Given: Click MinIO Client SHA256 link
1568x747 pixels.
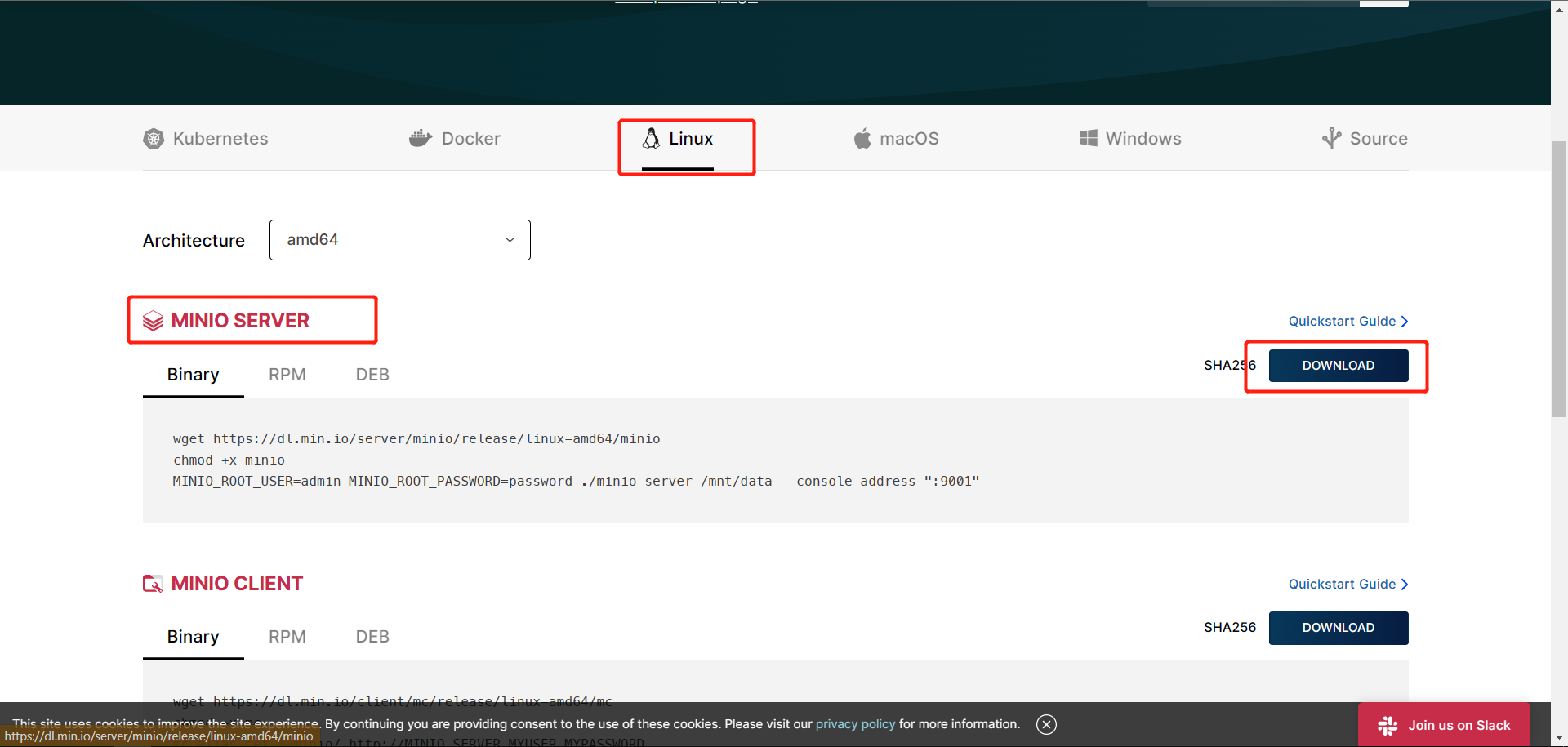Looking at the screenshot, I should coord(1230,628).
